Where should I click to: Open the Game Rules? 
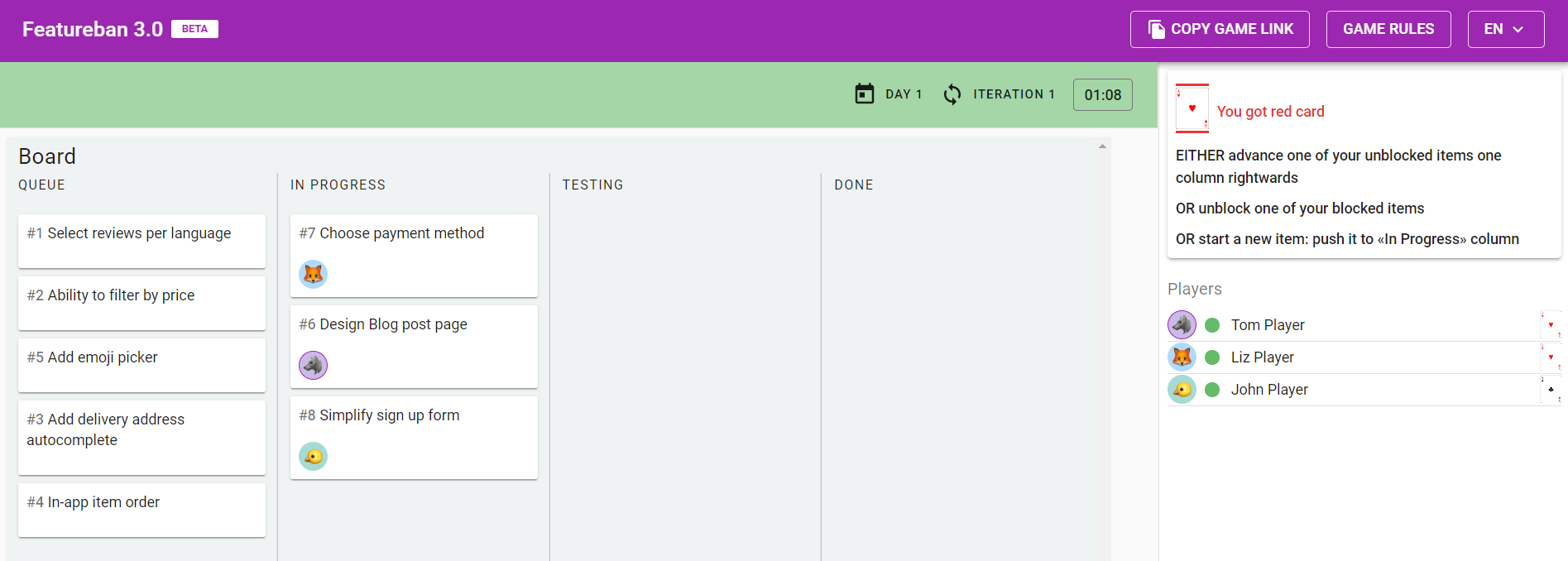(x=1388, y=29)
